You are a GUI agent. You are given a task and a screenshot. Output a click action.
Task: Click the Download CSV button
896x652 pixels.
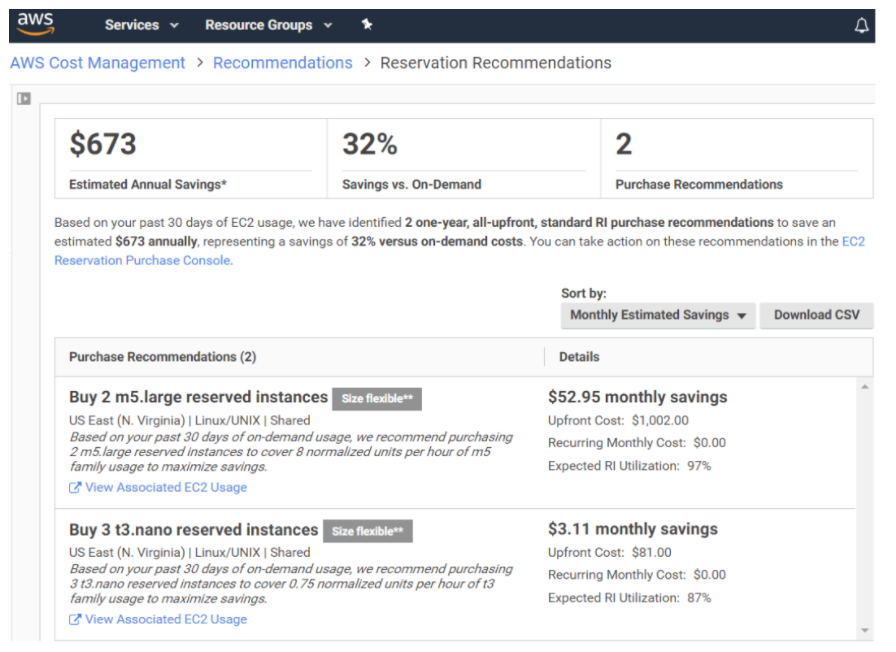[816, 315]
